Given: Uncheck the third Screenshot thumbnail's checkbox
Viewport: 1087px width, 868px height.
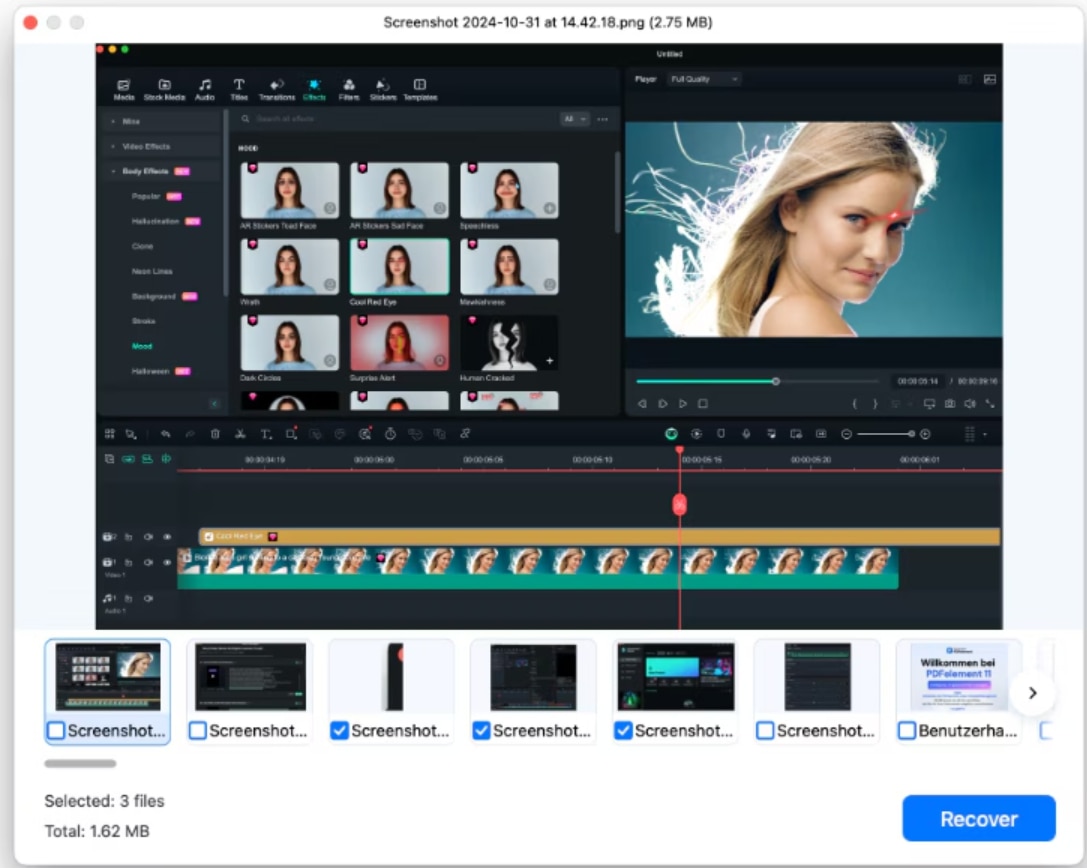Looking at the screenshot, I should point(340,731).
